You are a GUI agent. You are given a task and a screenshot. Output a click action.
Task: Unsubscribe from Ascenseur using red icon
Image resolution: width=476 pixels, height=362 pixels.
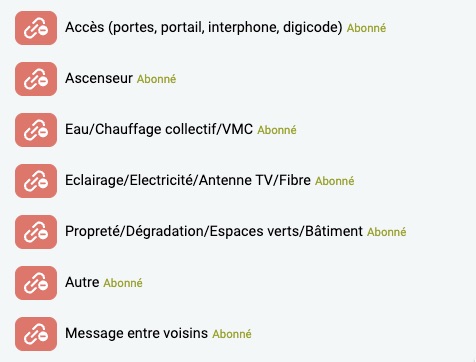[36, 79]
